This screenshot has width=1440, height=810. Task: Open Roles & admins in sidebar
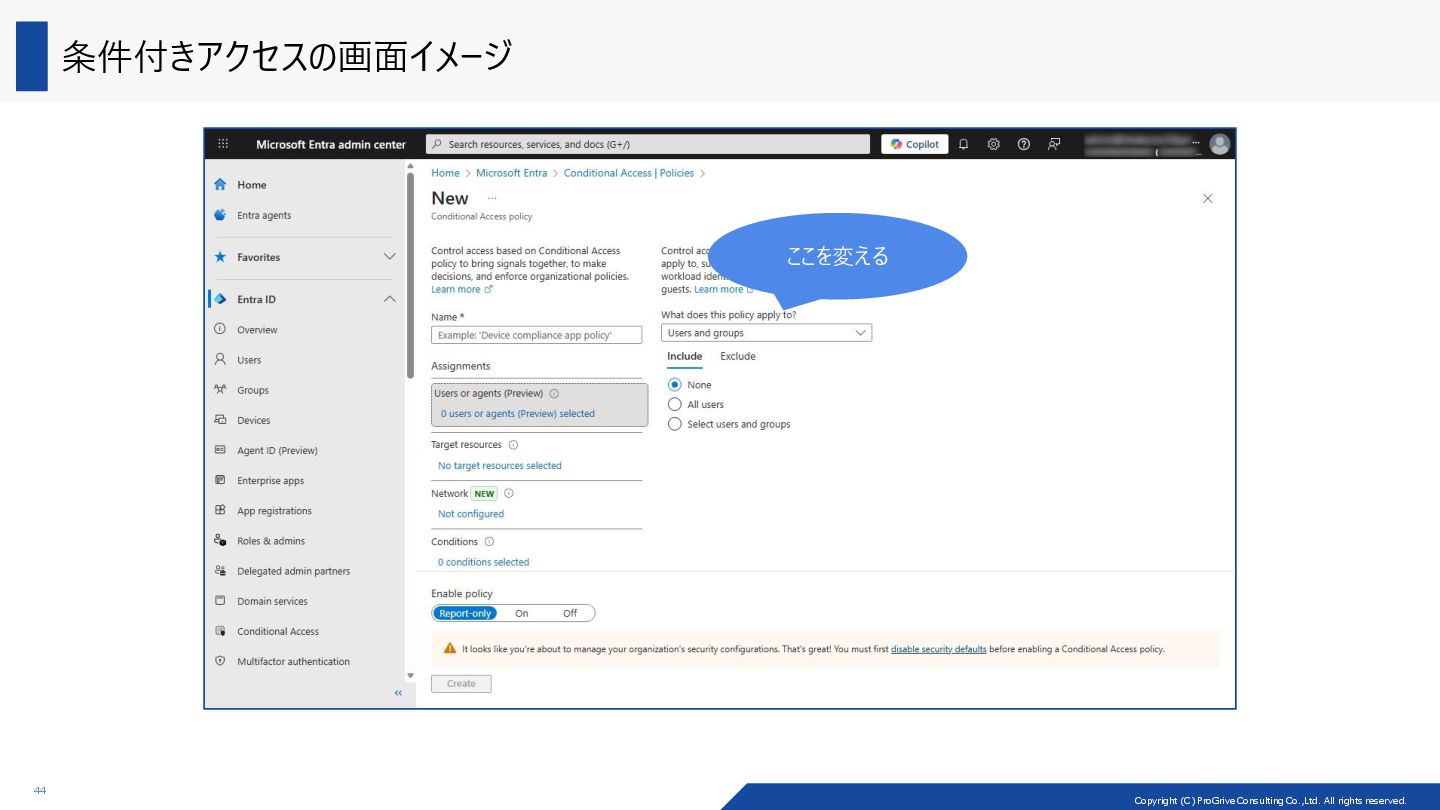click(271, 541)
